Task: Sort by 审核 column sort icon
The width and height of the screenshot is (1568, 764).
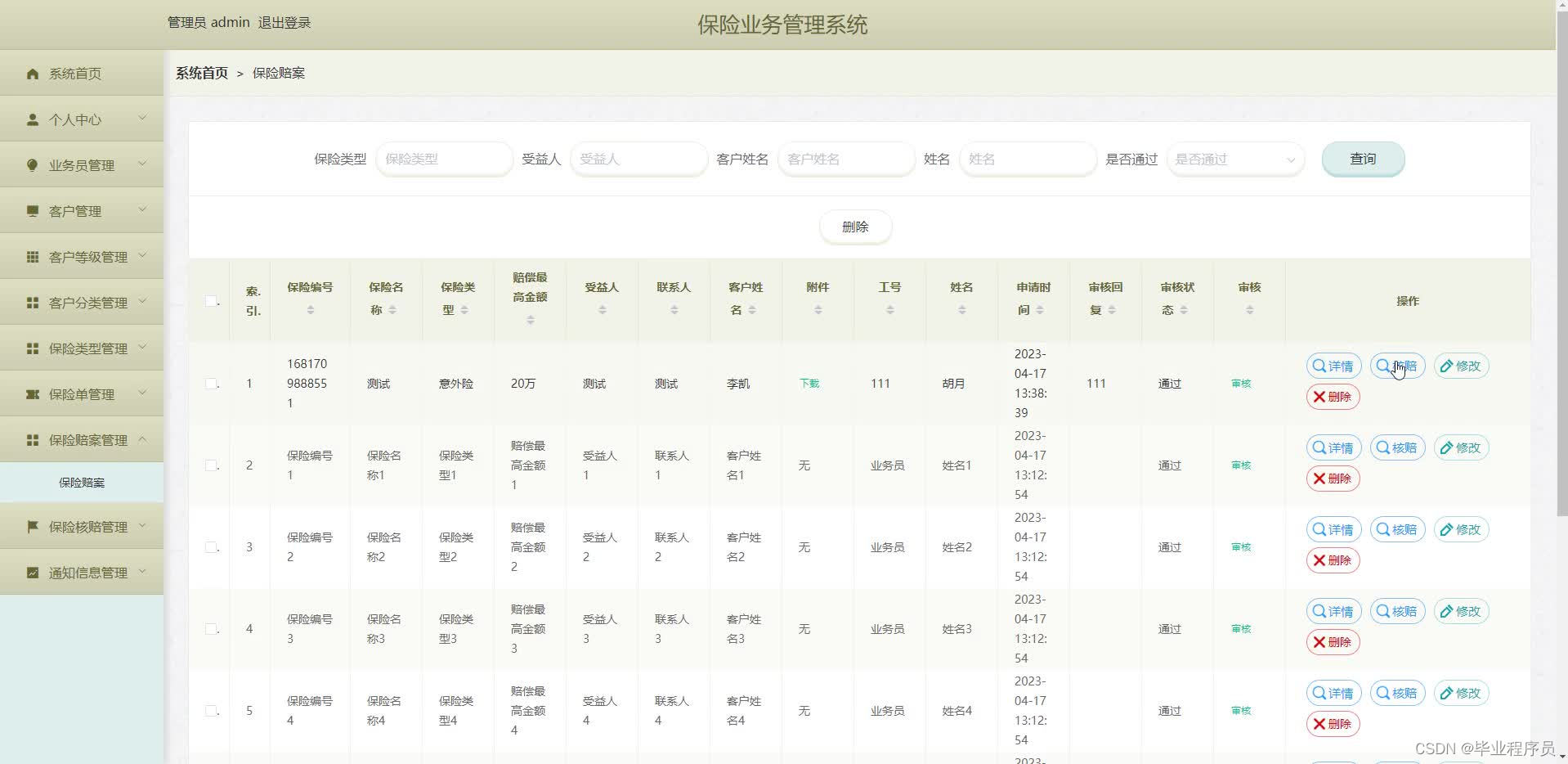Action: click(1250, 310)
